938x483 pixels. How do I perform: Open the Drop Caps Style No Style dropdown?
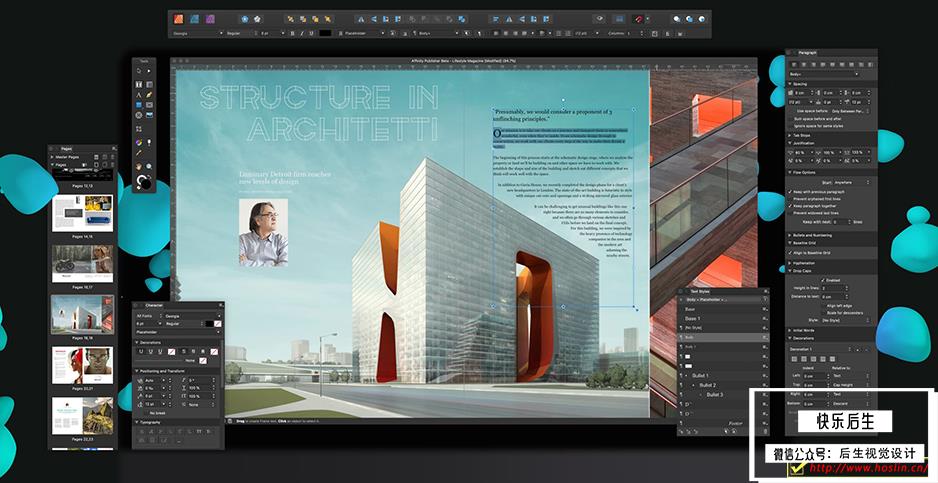pyautogui.click(x=846, y=320)
